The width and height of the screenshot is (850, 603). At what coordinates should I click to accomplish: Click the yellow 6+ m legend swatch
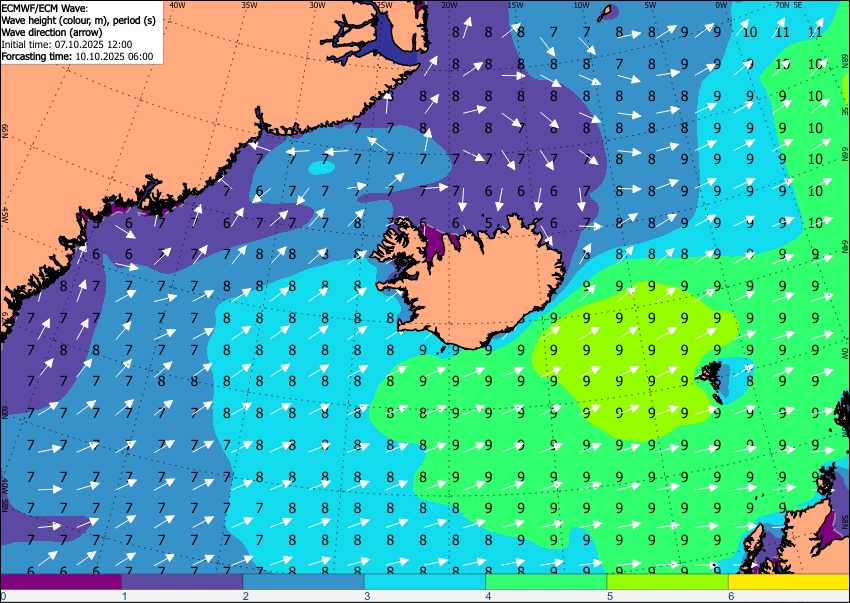[x=789, y=582]
